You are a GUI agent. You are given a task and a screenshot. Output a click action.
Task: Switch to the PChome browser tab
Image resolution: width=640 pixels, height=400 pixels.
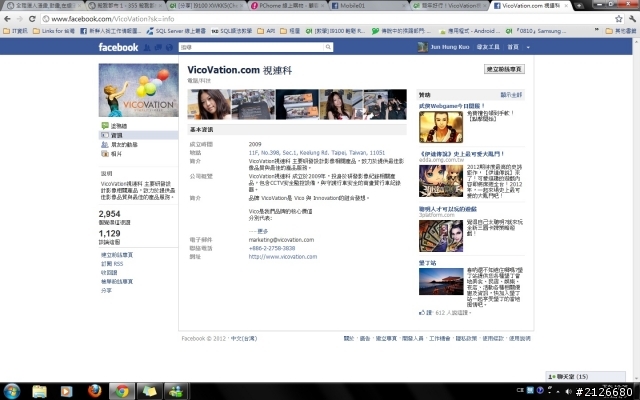[x=286, y=6]
